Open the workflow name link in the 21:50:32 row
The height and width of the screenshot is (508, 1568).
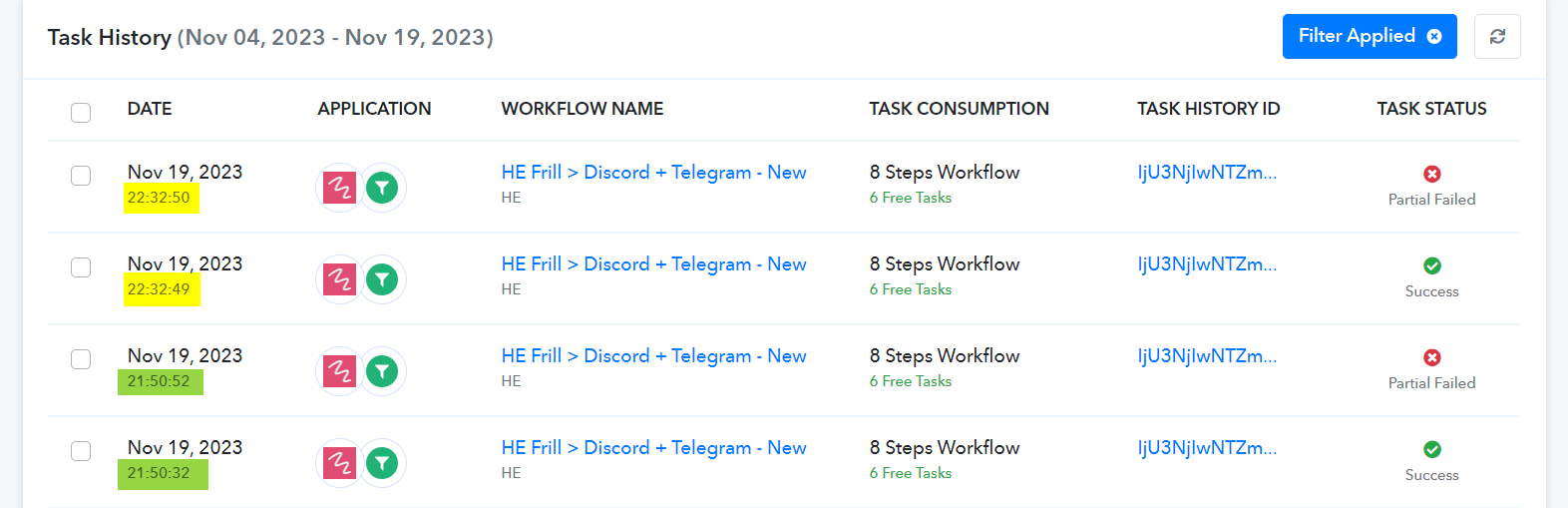[653, 448]
